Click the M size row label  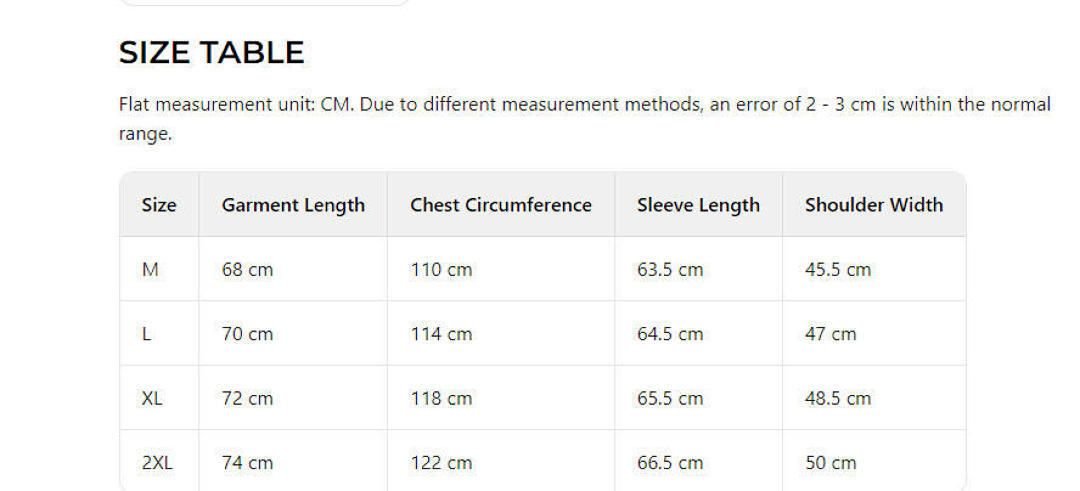[151, 270]
